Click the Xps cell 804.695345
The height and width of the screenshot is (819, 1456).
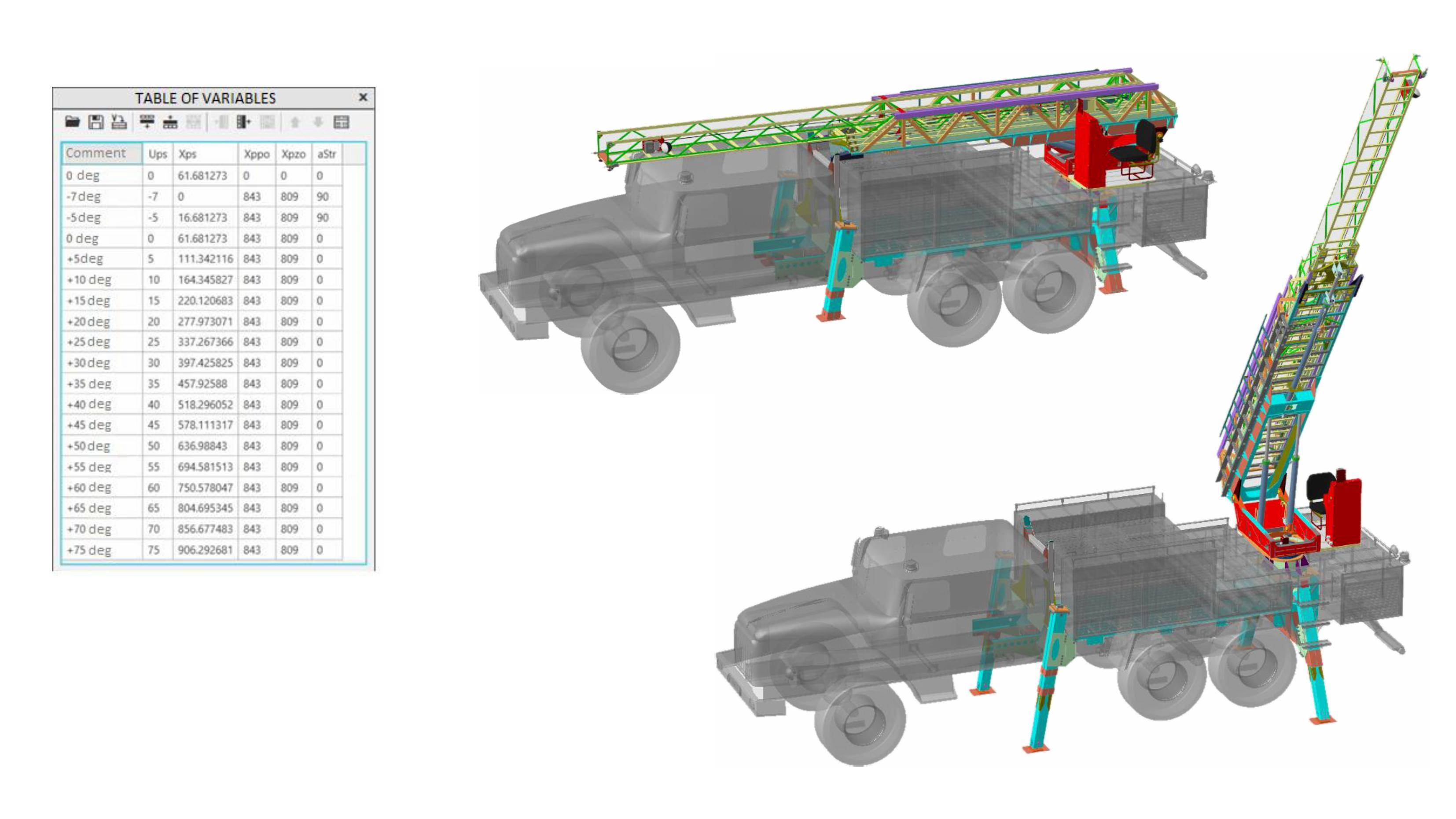[x=205, y=508]
